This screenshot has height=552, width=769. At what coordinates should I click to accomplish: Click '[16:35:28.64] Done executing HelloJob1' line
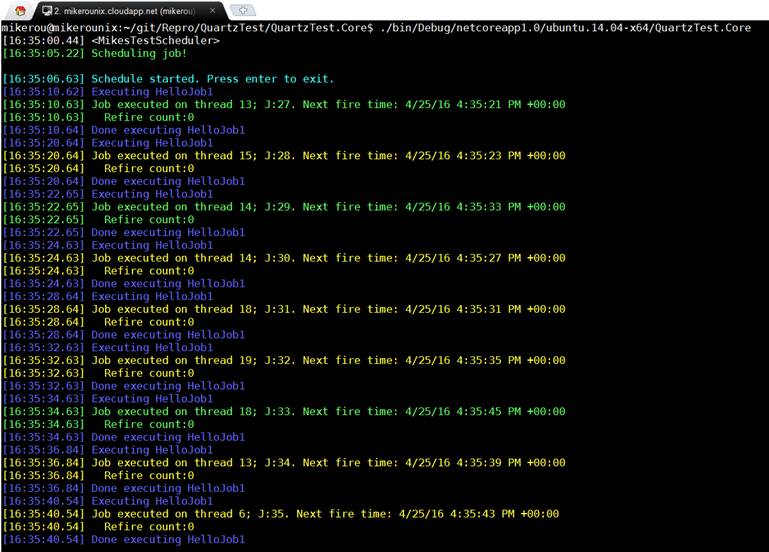[124, 334]
